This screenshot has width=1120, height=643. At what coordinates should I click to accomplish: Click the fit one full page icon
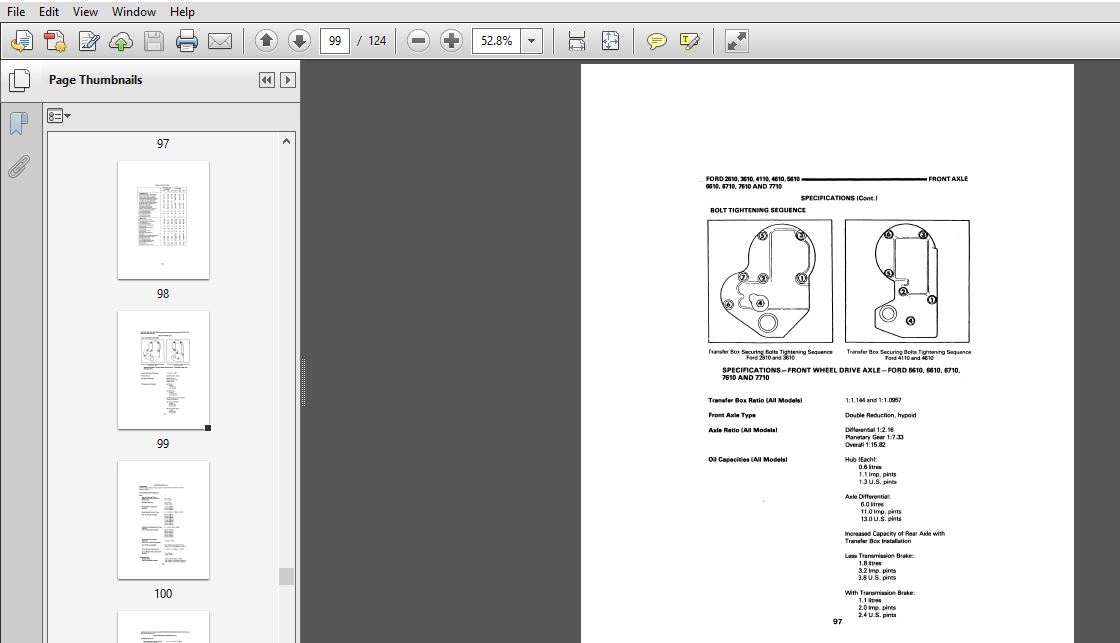click(x=610, y=41)
